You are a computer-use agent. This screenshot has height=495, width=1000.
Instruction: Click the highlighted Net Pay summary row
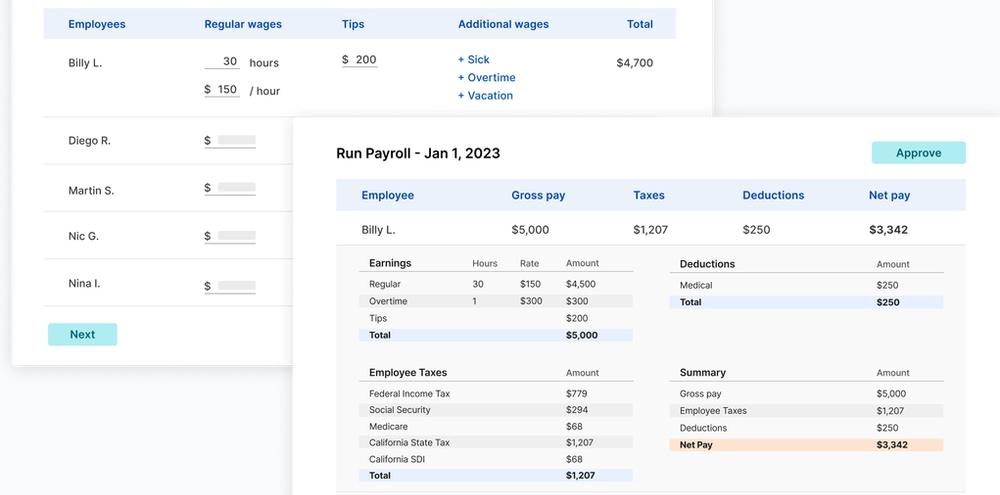(x=806, y=445)
